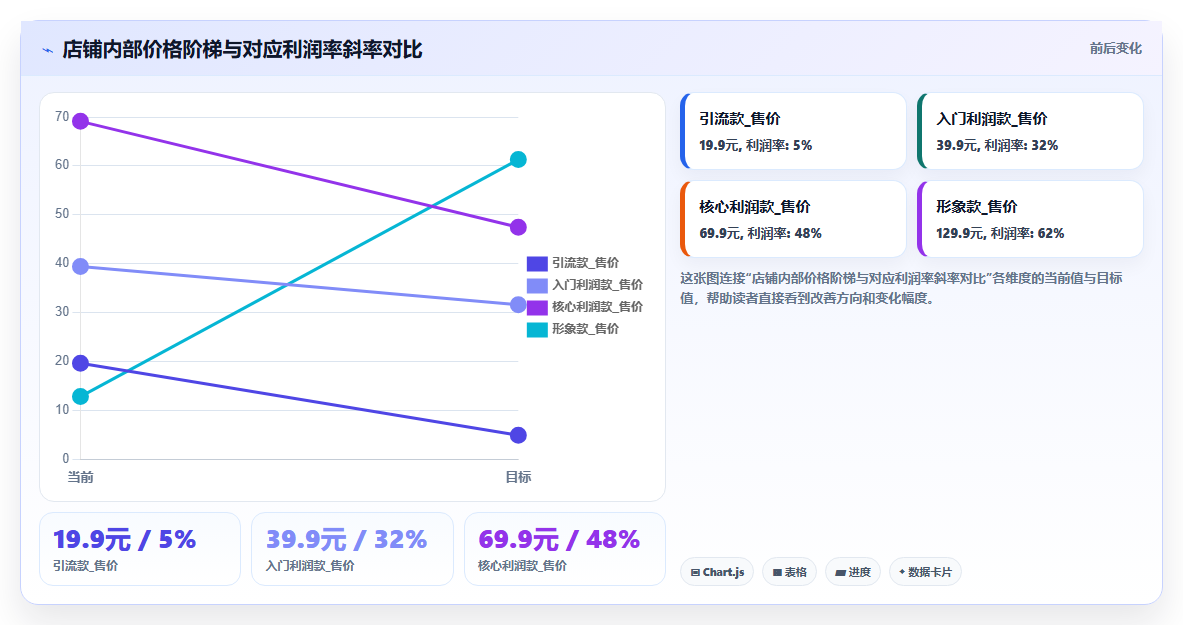Click the indigo data point at 目标 near 5

[518, 436]
